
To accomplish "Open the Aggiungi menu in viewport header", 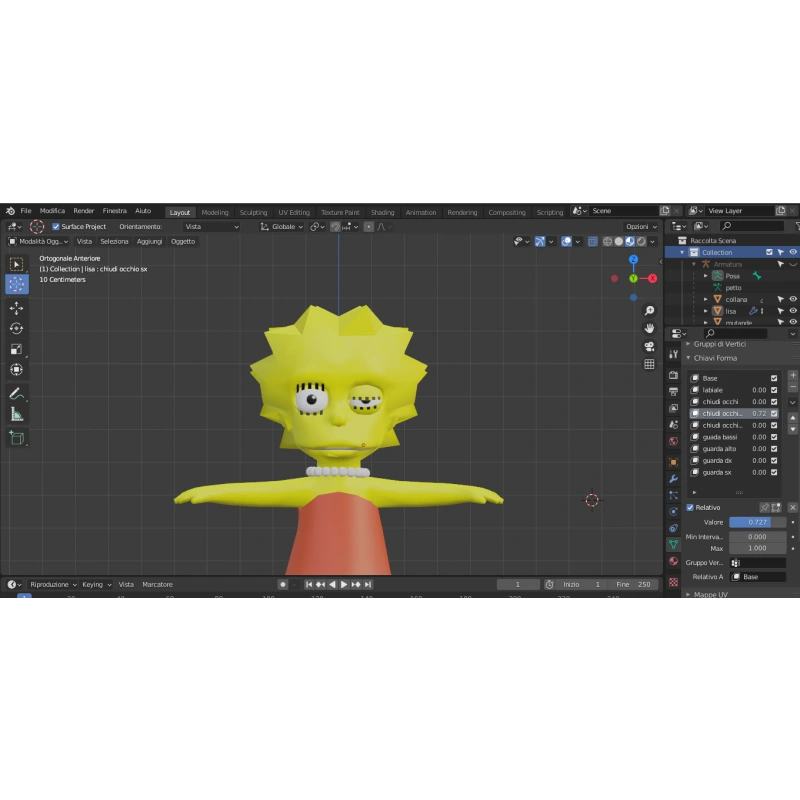I will click(149, 241).
